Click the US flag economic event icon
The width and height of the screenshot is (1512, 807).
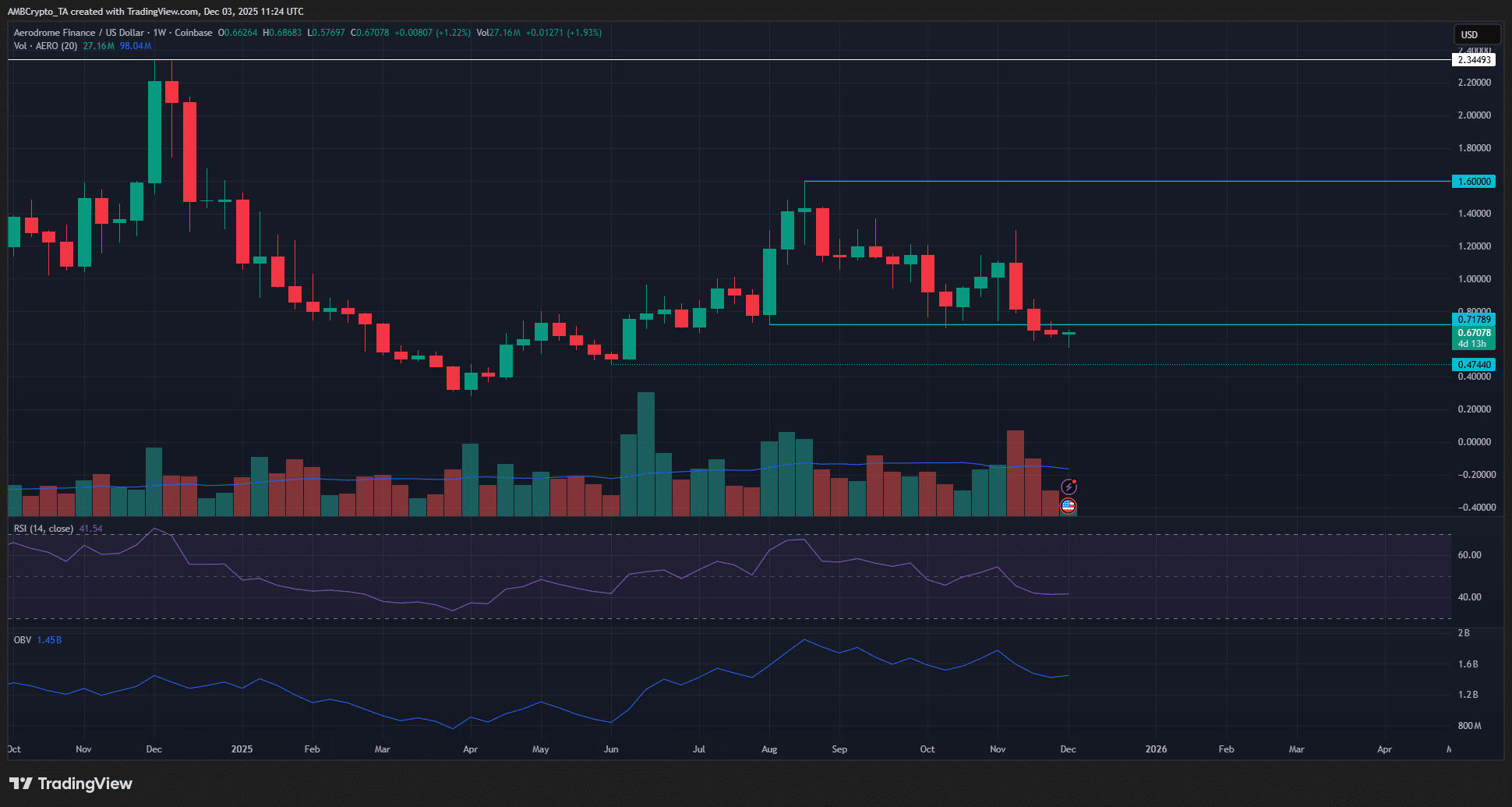pos(1068,506)
